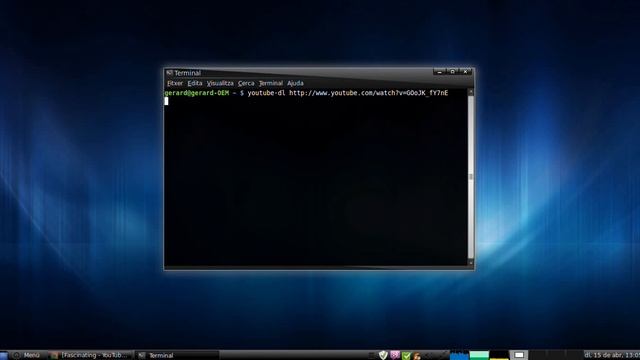Close the Terminal window
Screen dimensions: 640x360
pos(465,72)
